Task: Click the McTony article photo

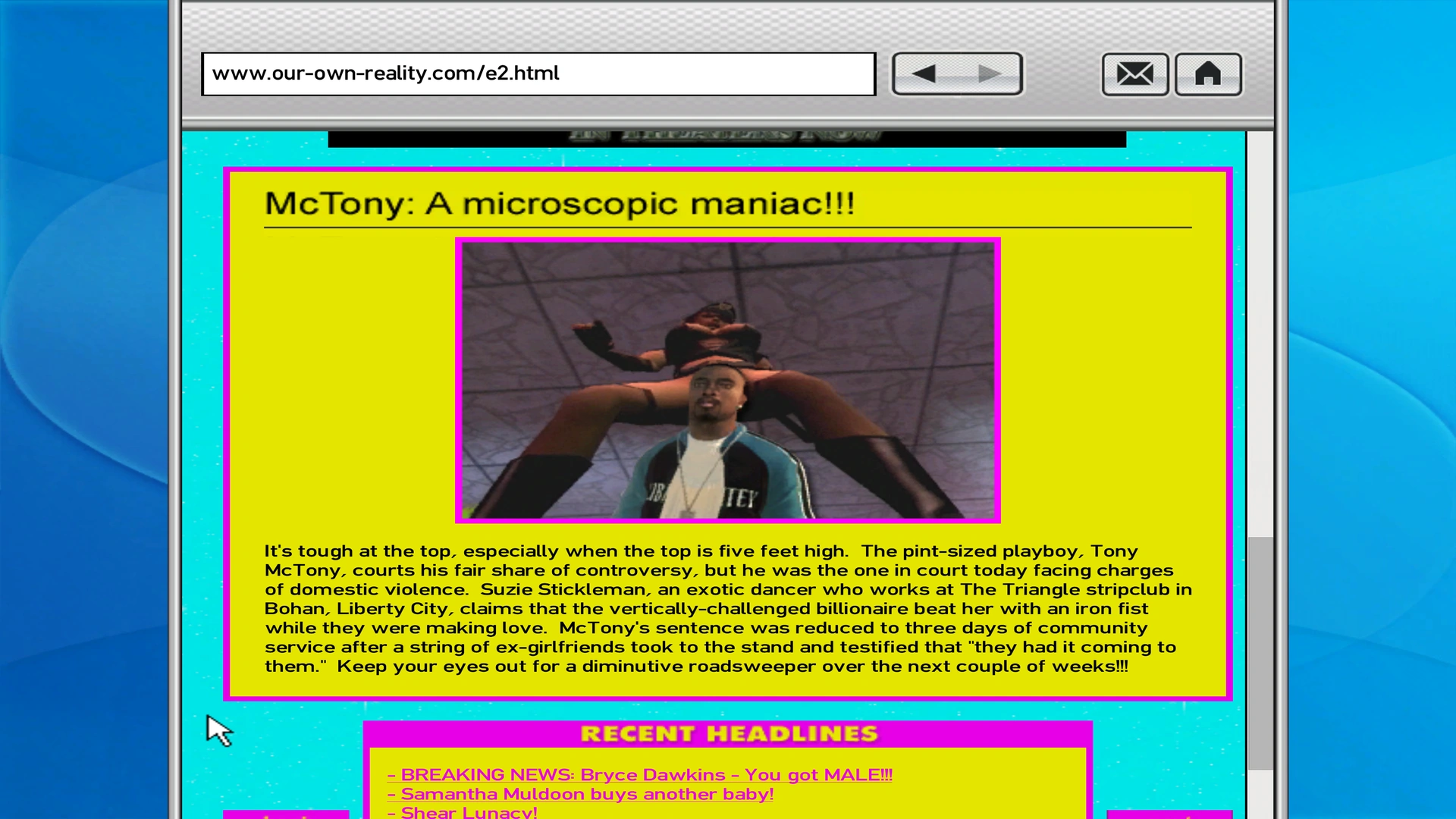Action: (x=727, y=380)
